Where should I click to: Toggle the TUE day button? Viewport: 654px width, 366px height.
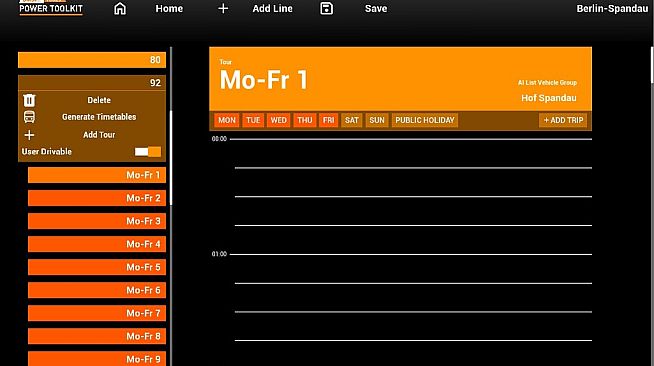pos(253,120)
